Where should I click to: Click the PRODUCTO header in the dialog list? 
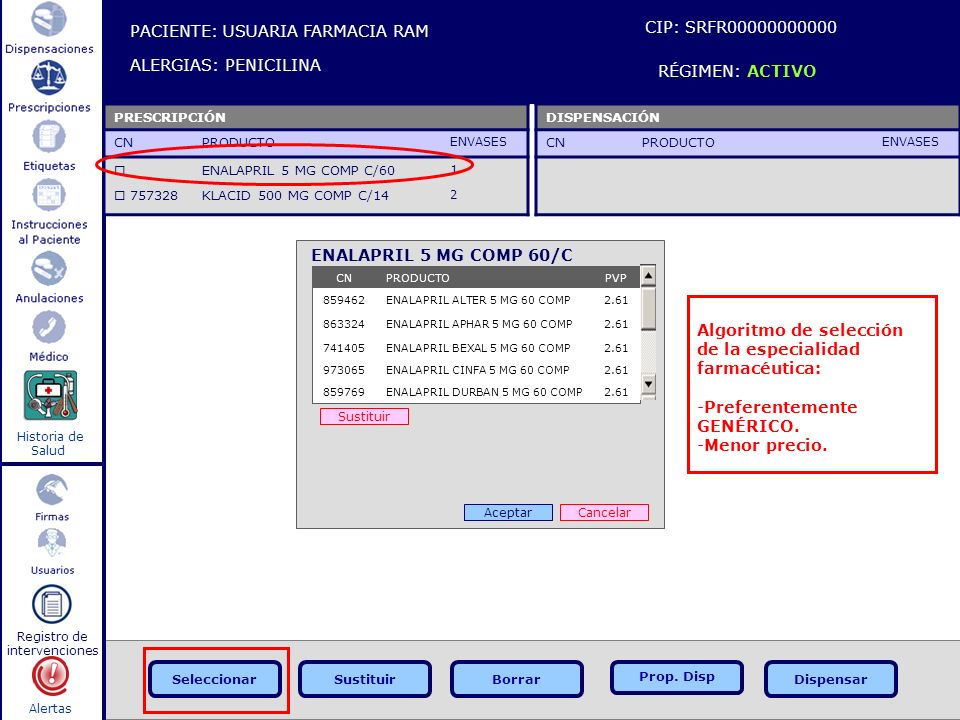coord(418,278)
